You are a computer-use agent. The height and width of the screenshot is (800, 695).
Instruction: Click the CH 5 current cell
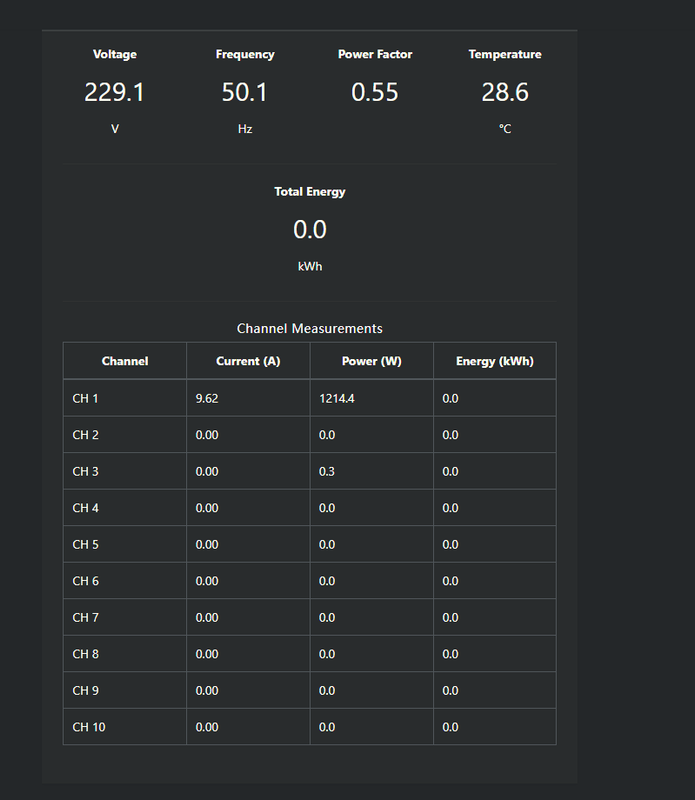click(x=248, y=544)
